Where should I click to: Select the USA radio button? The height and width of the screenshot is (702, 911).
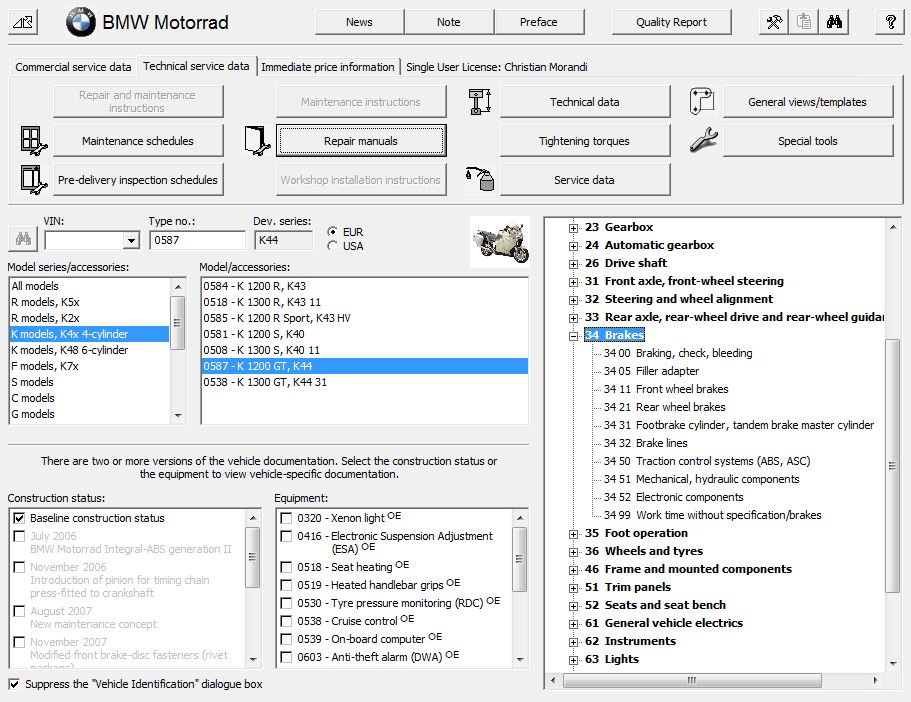pos(332,246)
